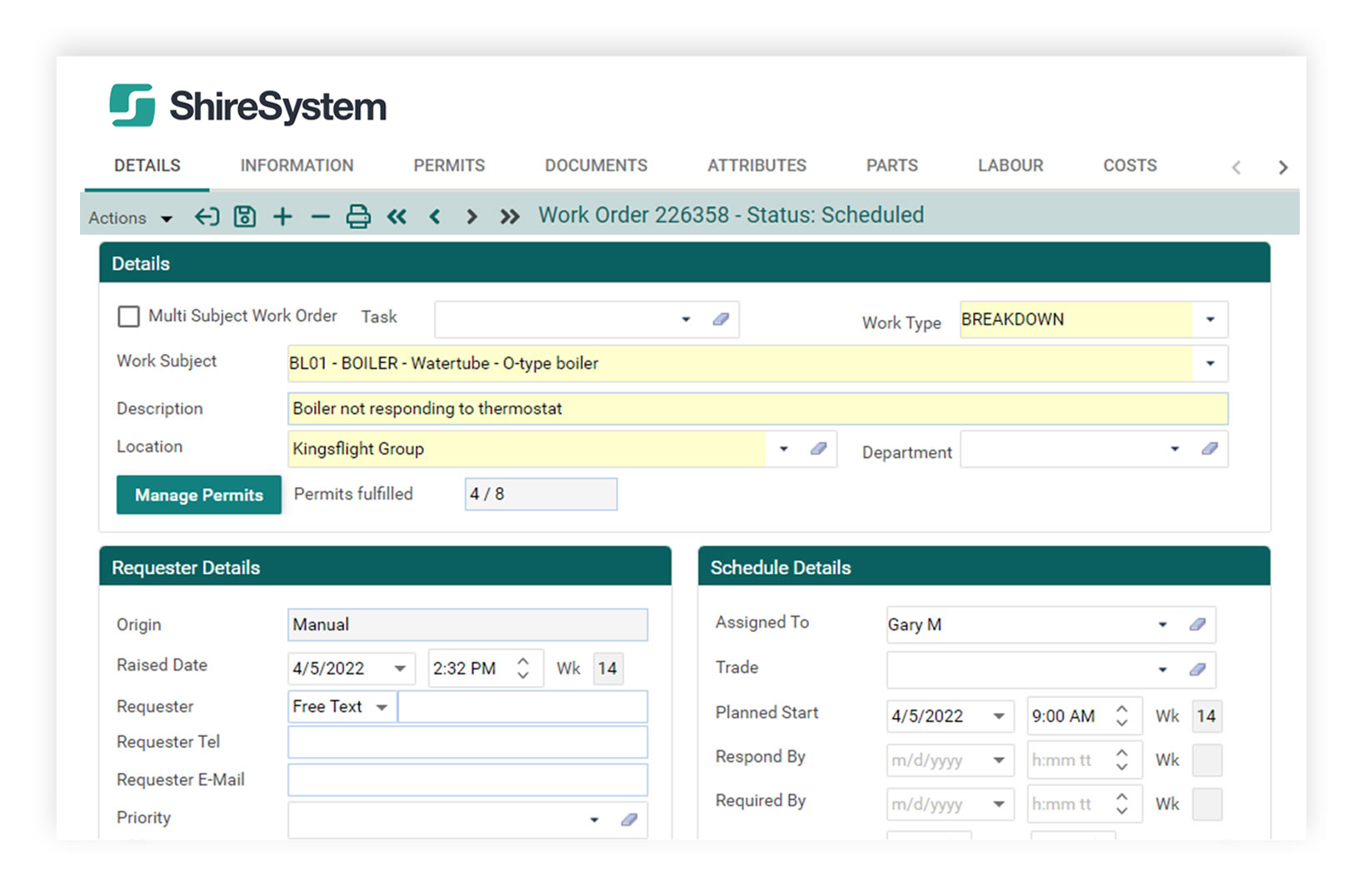Screen dimensions: 1363x896
Task: Go to the next record in the toolbar
Action: (472, 217)
